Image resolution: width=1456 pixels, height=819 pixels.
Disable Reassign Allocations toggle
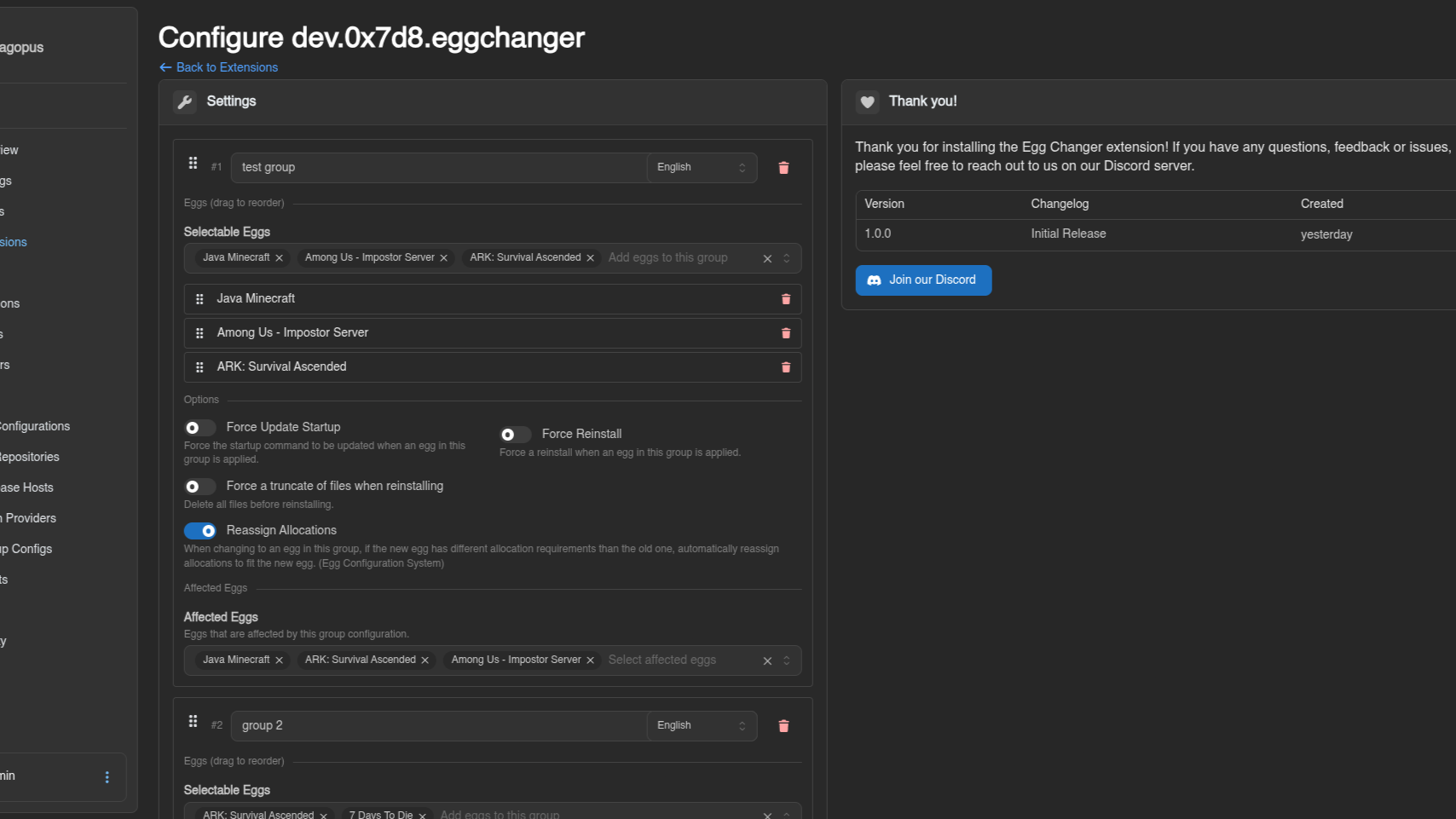click(199, 531)
